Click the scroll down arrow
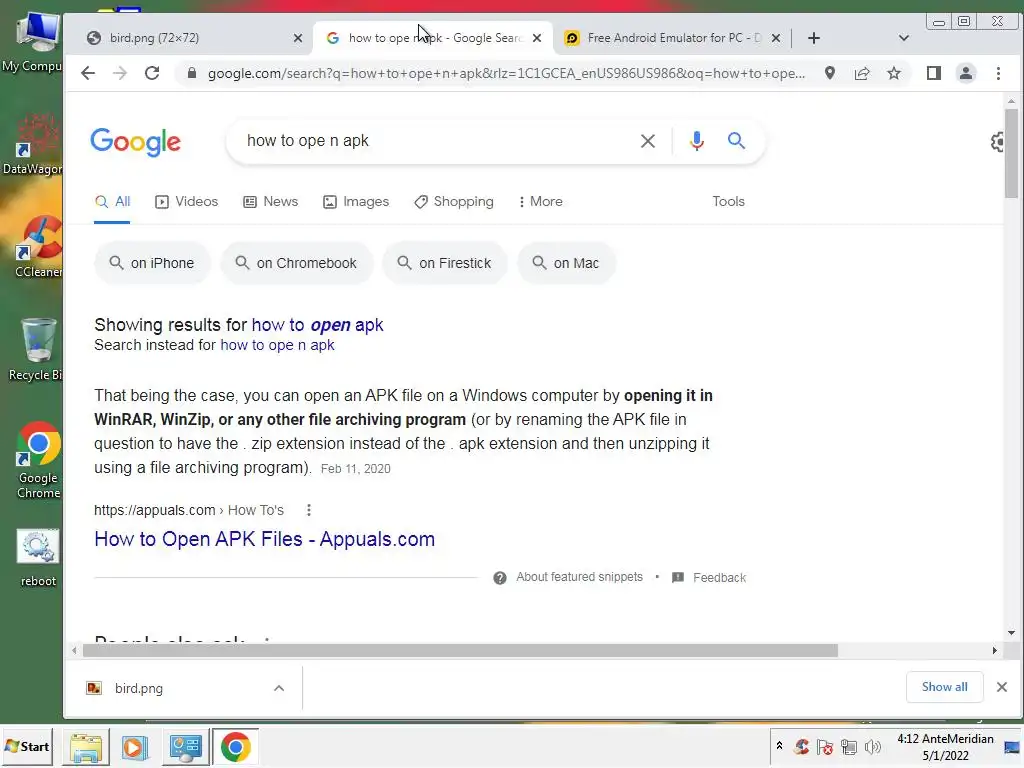 pyautogui.click(x=1011, y=633)
